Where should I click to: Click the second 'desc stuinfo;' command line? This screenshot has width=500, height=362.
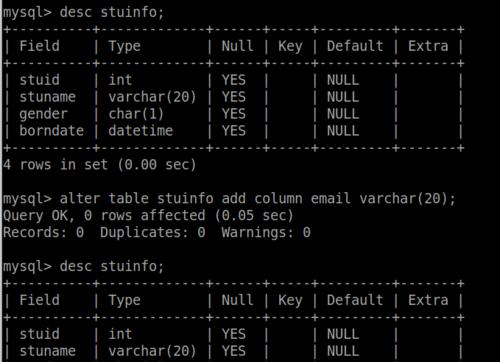[83, 267]
